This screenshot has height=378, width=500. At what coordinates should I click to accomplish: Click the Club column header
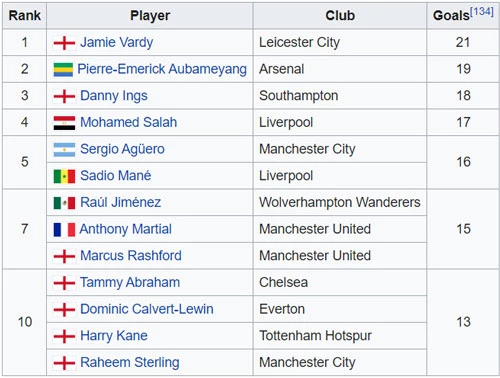click(x=340, y=16)
